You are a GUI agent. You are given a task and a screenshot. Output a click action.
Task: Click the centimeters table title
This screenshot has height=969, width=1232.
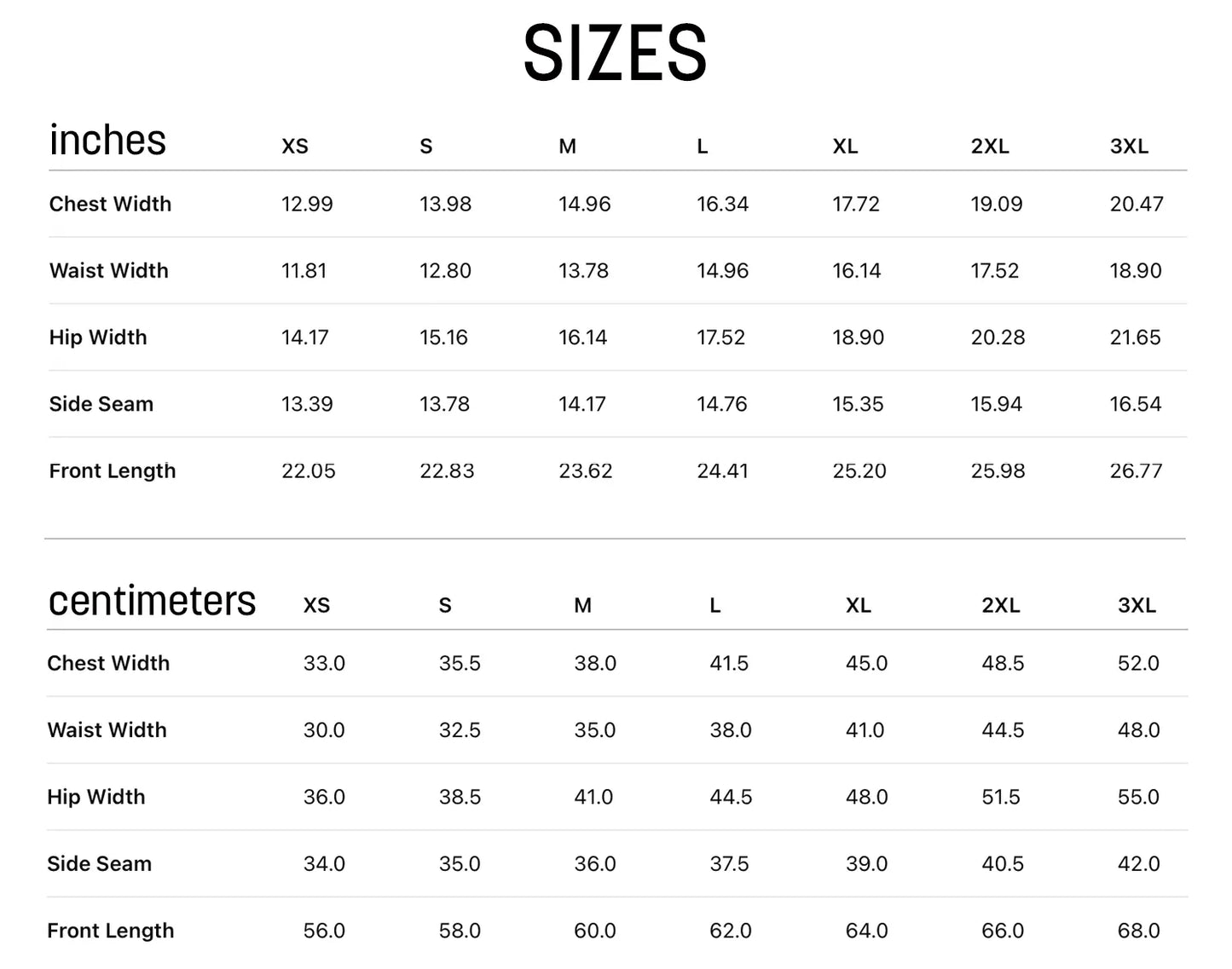[x=152, y=601]
